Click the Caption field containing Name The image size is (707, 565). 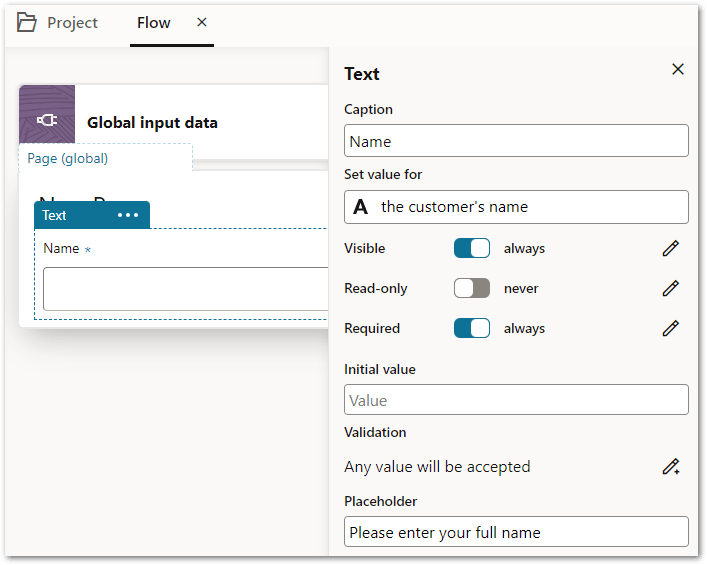(516, 141)
